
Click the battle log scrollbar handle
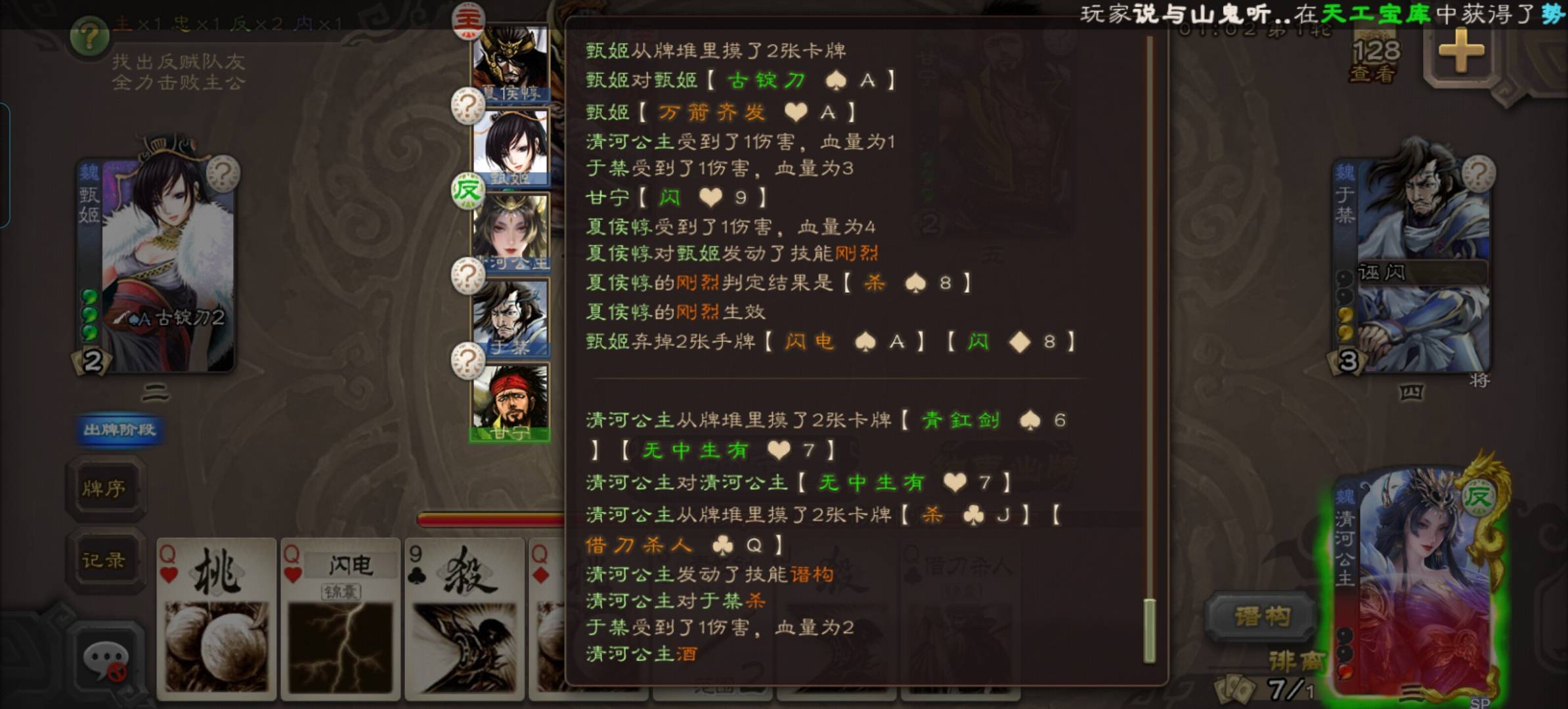(x=1149, y=630)
